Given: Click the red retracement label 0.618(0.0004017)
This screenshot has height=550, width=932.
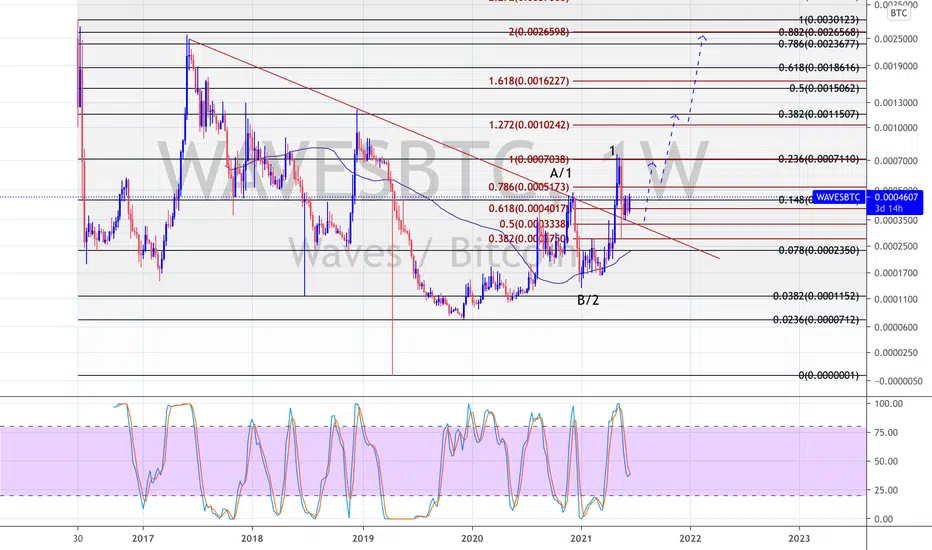Looking at the screenshot, I should (x=528, y=209).
